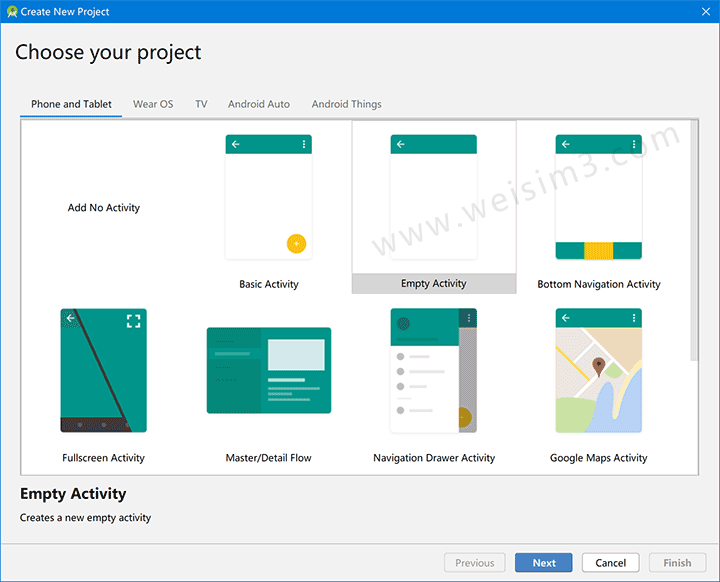
Task: Open the Wear OS tab
Action: pyautogui.click(x=153, y=104)
